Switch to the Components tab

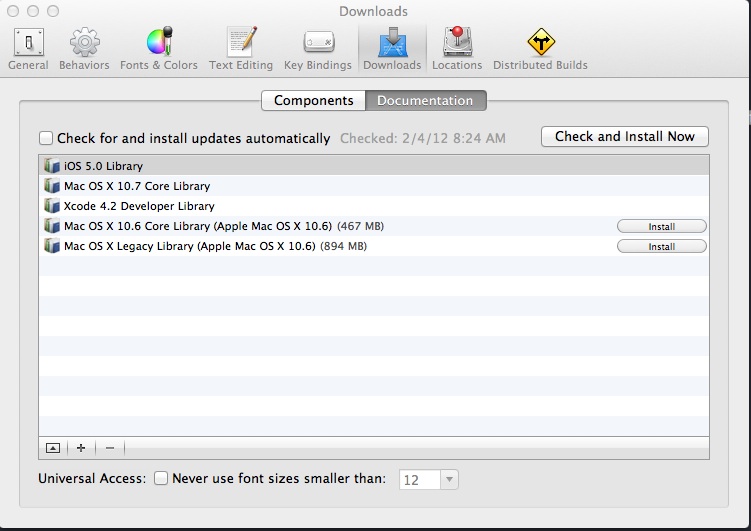[x=313, y=101]
